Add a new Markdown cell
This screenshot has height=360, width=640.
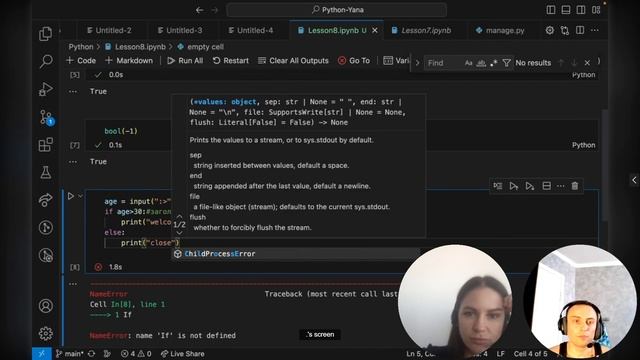pyautogui.click(x=129, y=60)
